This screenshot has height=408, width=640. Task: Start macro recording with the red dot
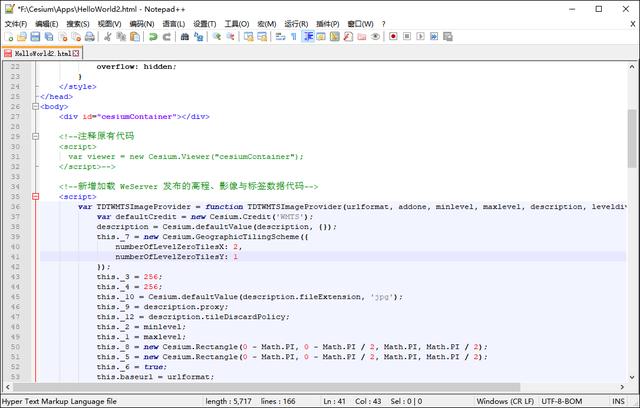point(393,37)
